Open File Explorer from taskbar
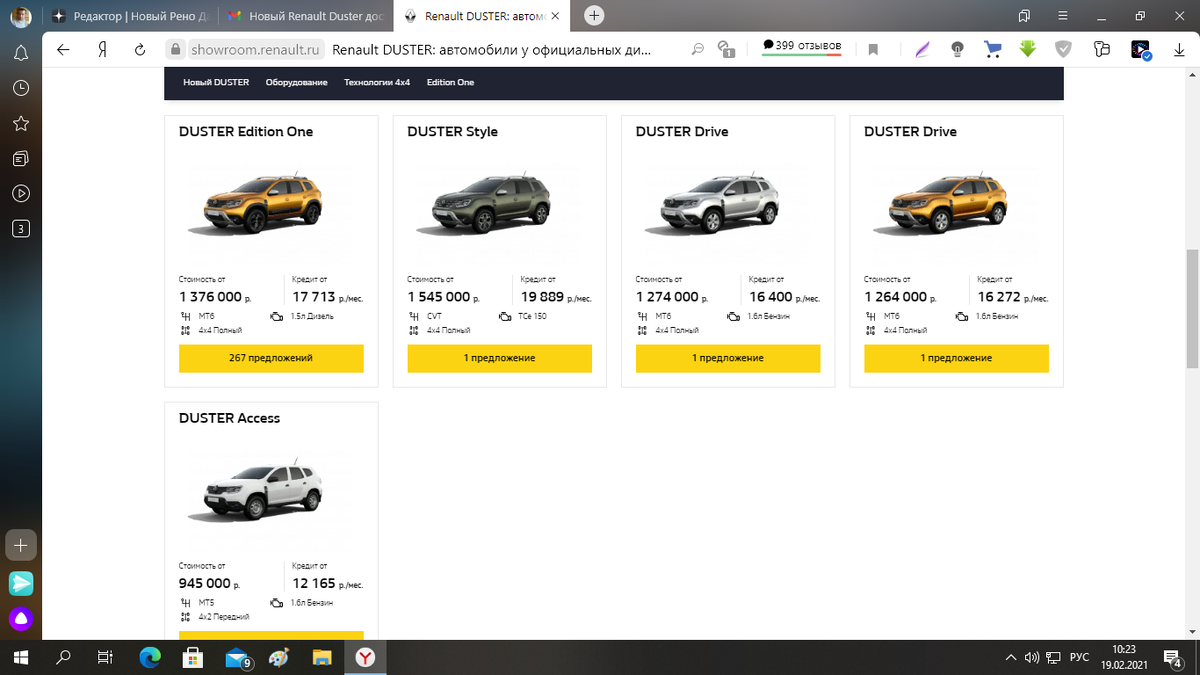Image resolution: width=1200 pixels, height=675 pixels. (x=322, y=657)
